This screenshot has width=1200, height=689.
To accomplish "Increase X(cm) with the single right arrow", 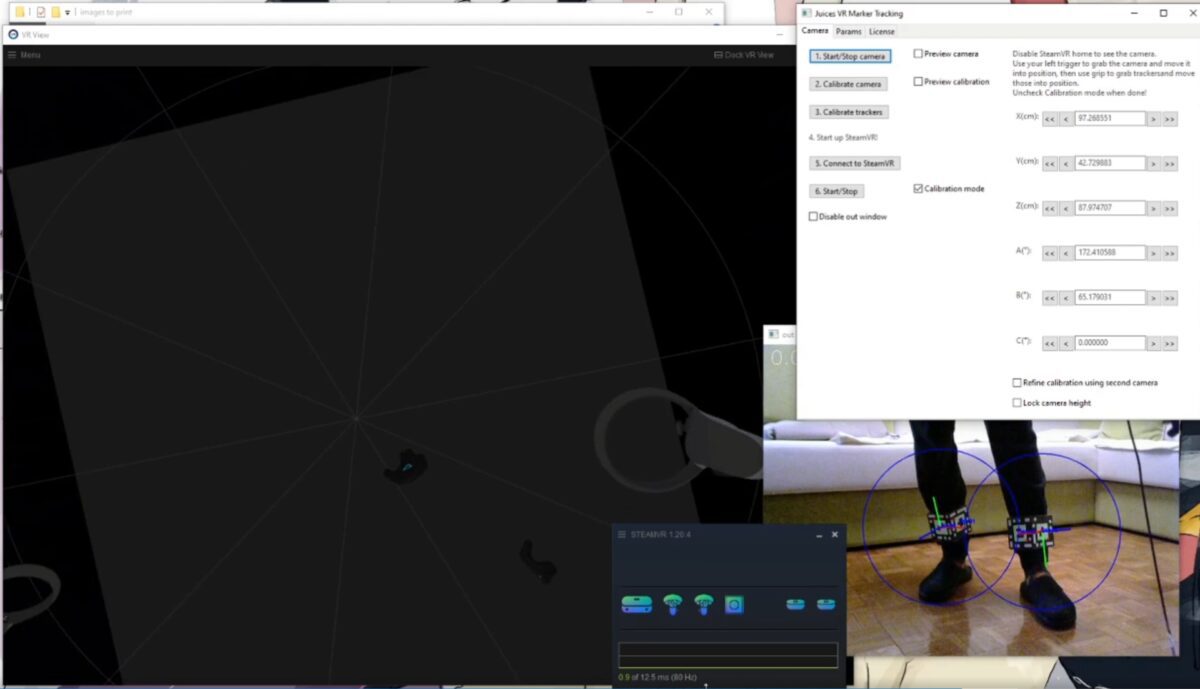I will [x=1153, y=118].
